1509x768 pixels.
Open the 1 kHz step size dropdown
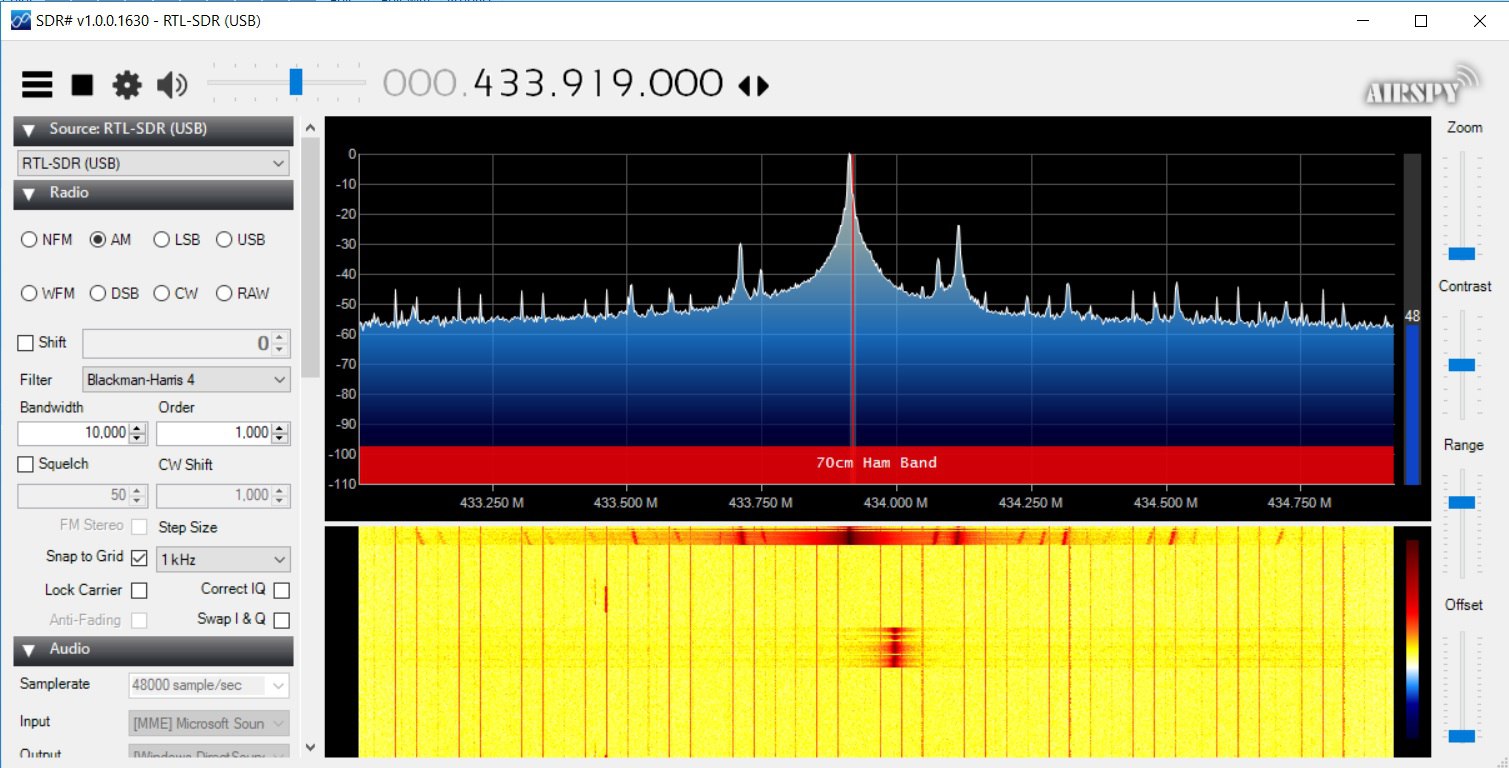223,559
